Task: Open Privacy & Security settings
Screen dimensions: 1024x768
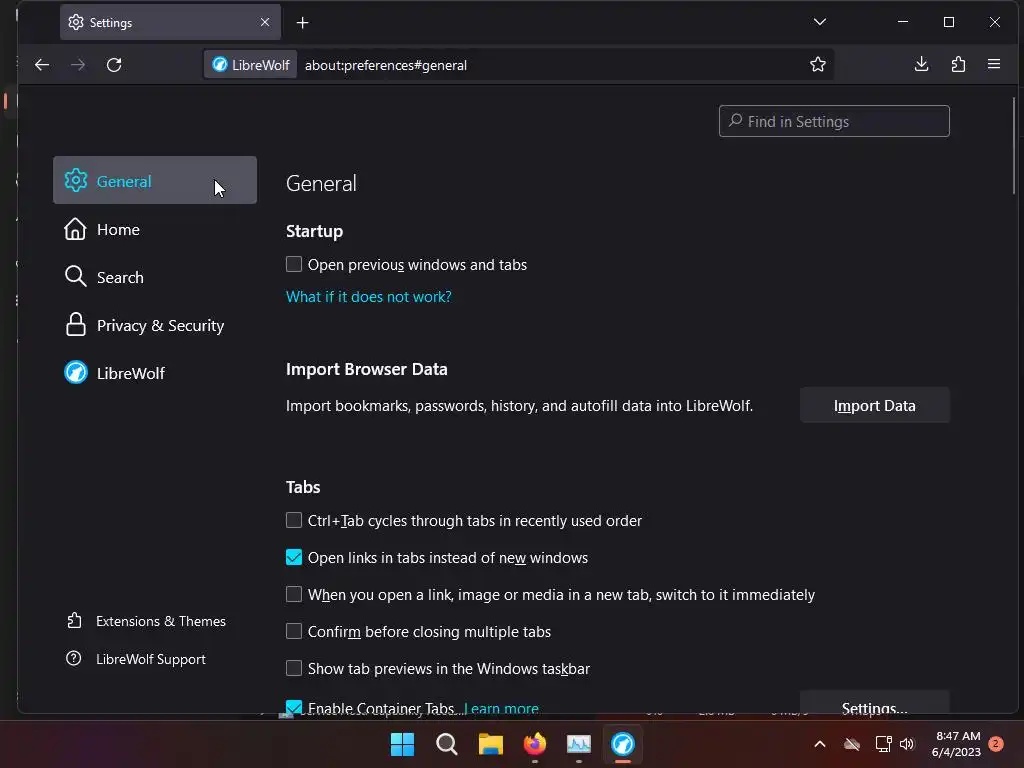Action: click(x=155, y=325)
